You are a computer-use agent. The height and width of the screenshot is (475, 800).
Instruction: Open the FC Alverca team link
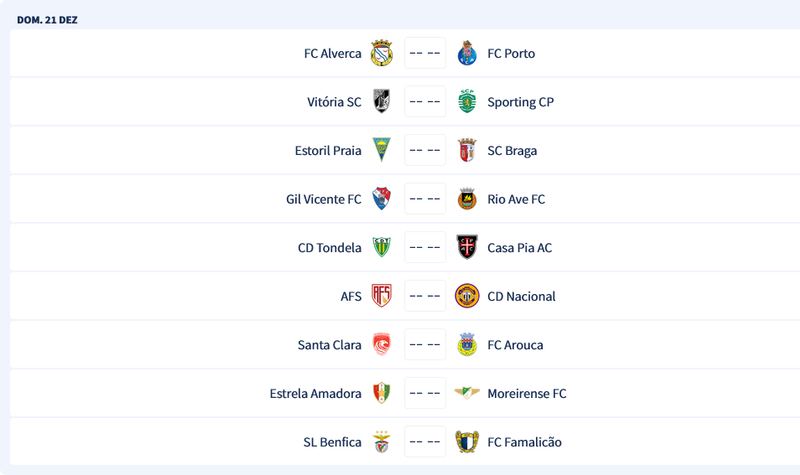(332, 53)
